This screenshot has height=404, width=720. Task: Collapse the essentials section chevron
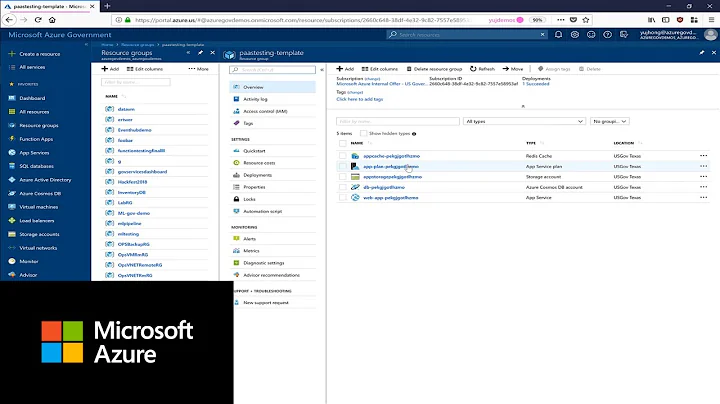(x=523, y=106)
